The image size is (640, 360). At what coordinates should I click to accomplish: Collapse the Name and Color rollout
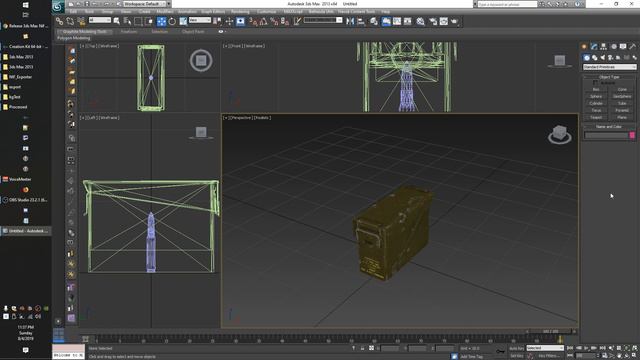[x=609, y=127]
